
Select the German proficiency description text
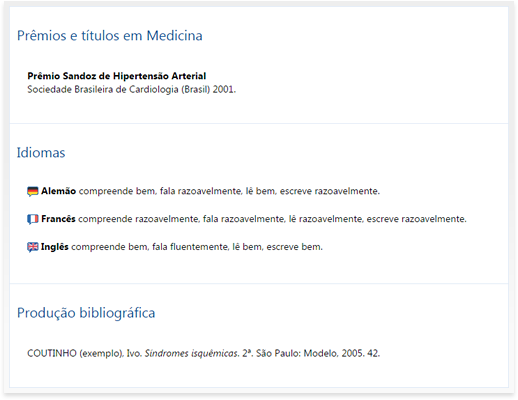click(x=229, y=191)
